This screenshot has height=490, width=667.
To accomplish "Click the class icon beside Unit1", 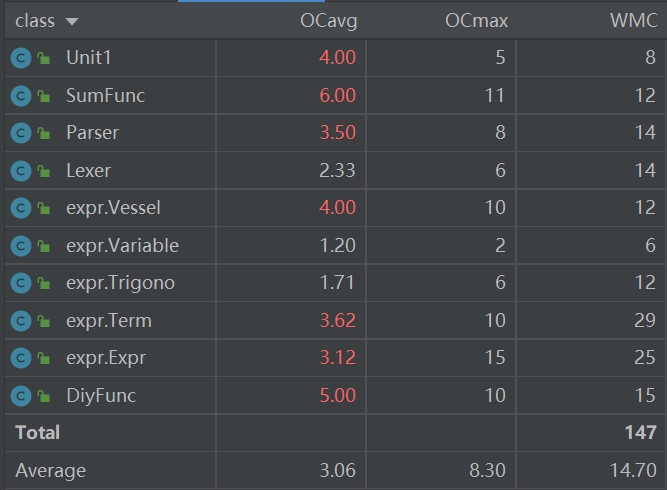I will click(21, 58).
